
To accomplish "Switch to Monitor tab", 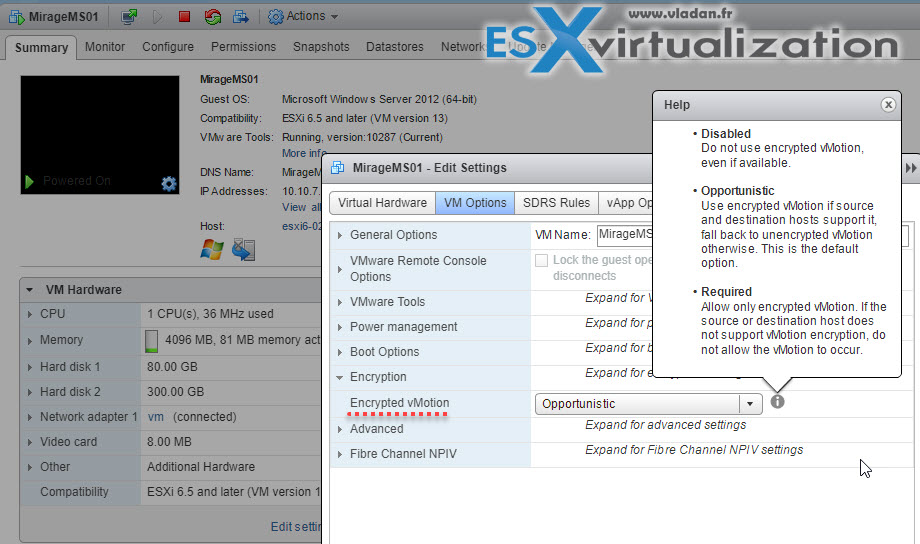I will point(105,46).
